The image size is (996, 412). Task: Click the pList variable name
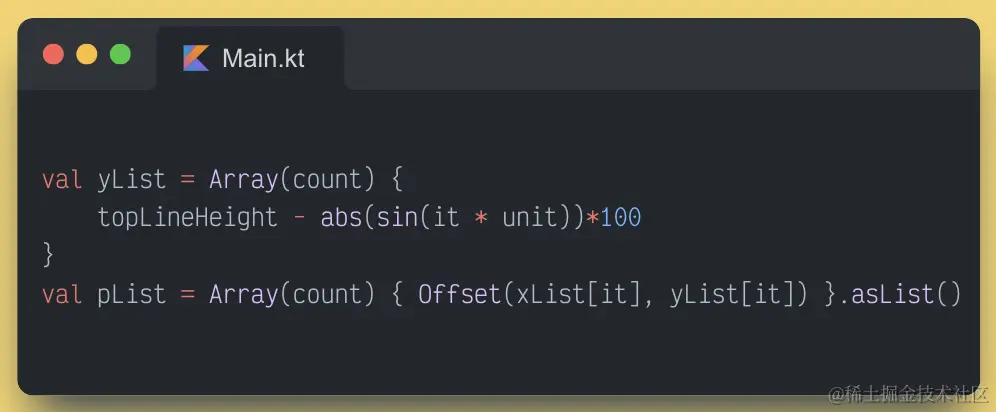point(132,295)
